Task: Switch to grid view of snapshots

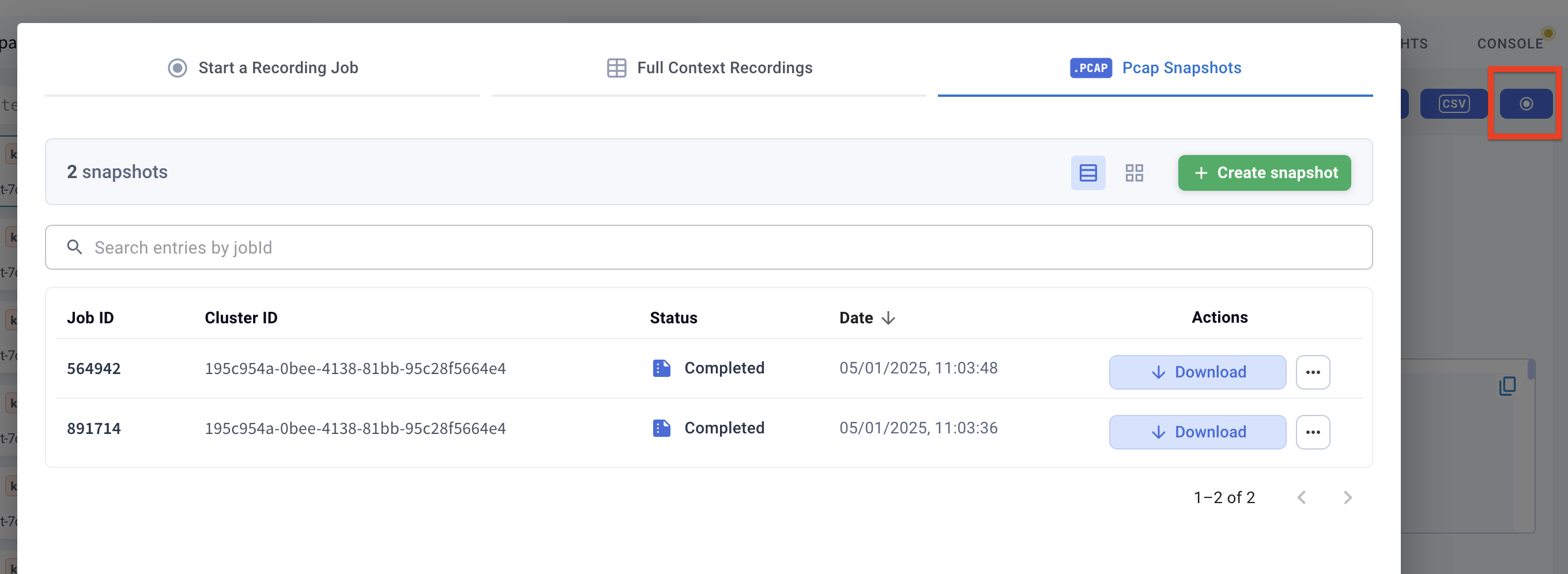Action: pos(1134,173)
